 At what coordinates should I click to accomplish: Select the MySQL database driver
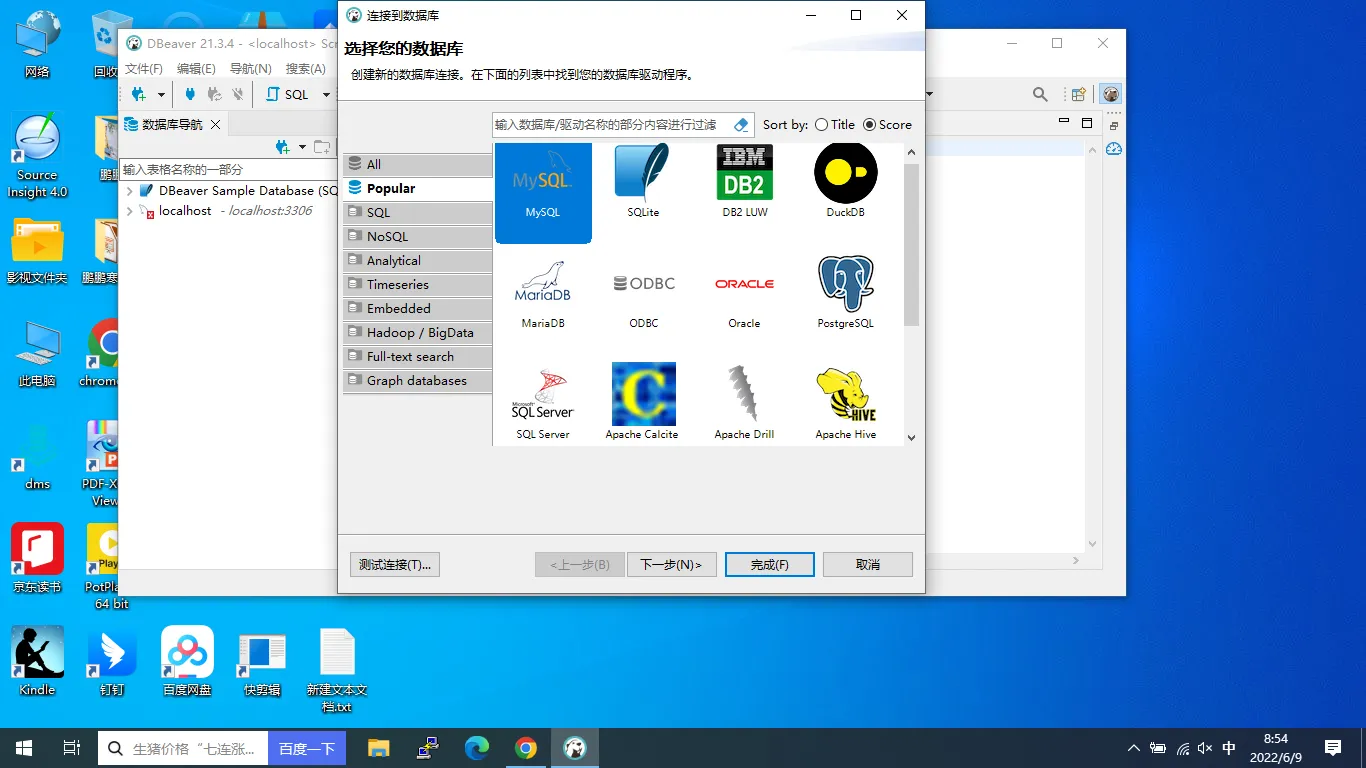(x=543, y=192)
